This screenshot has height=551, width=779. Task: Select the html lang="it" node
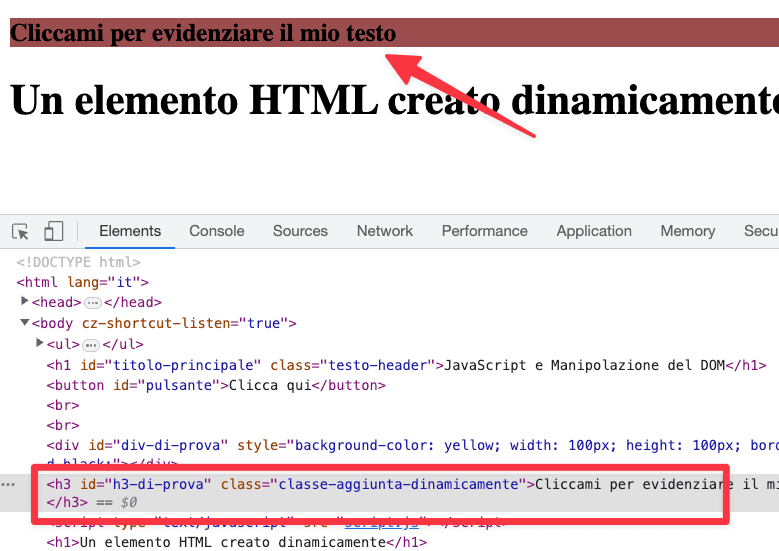click(82, 282)
